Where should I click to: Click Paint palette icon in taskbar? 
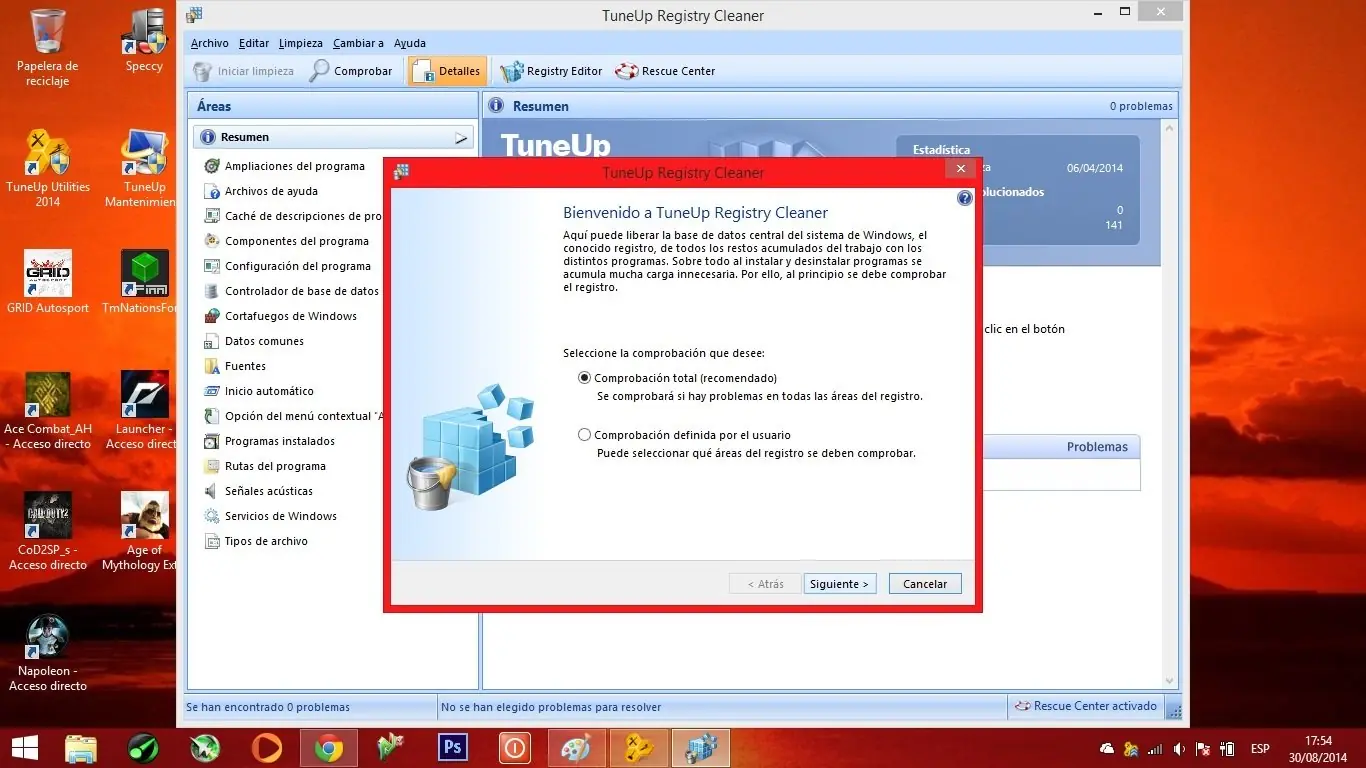577,748
